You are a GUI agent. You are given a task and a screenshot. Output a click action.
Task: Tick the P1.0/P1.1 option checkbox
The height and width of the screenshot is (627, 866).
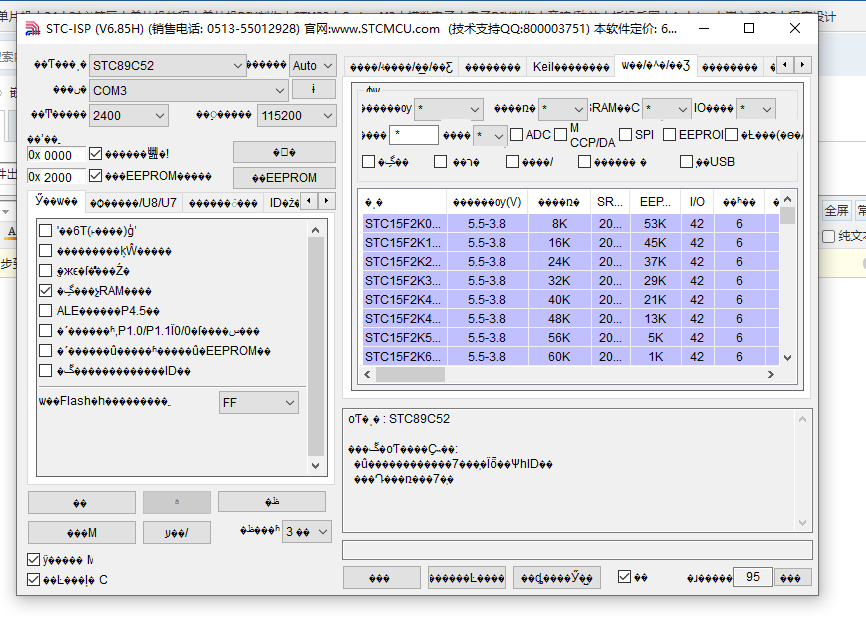[x=46, y=331]
